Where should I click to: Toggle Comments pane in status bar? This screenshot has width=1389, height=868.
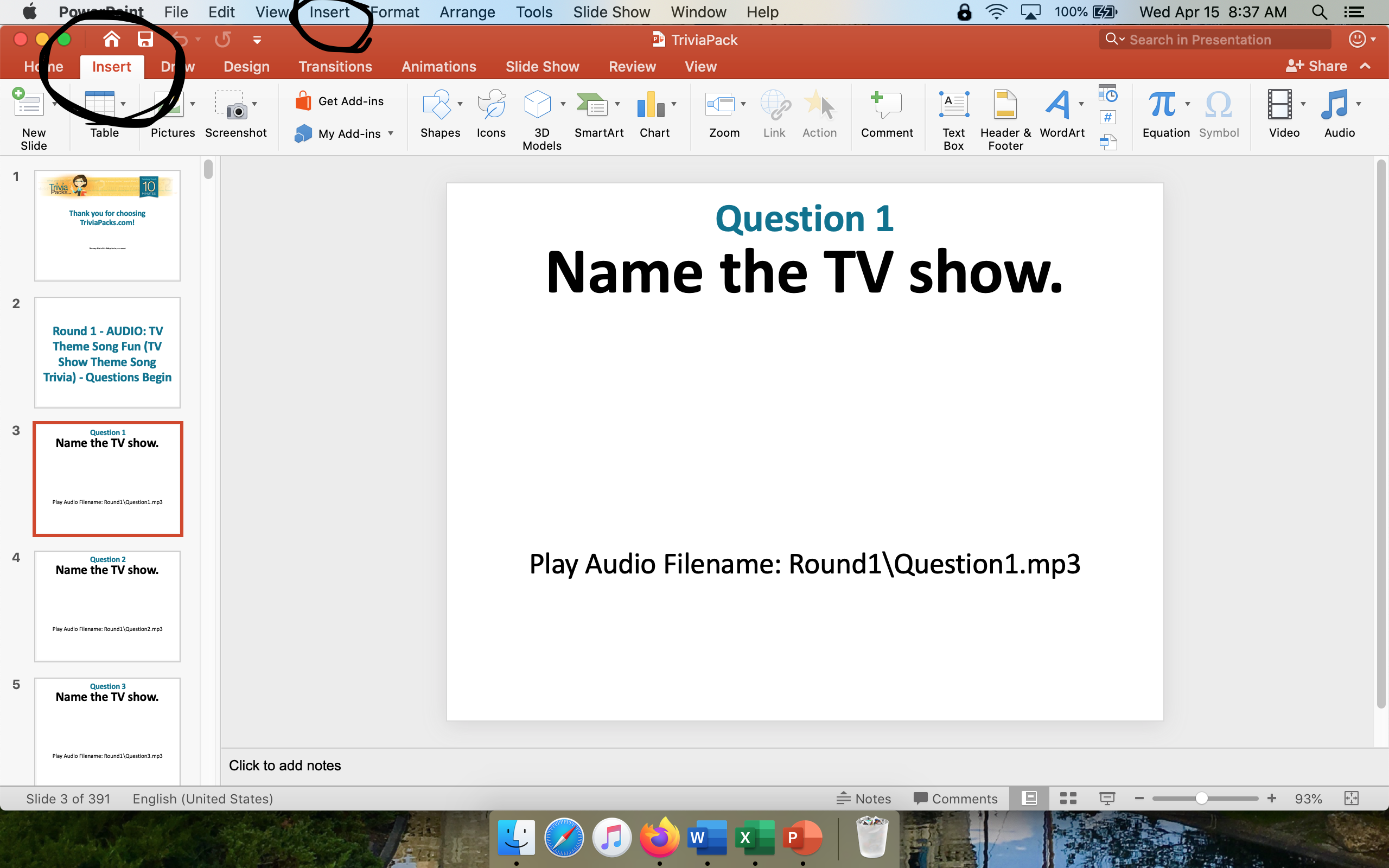tap(955, 799)
